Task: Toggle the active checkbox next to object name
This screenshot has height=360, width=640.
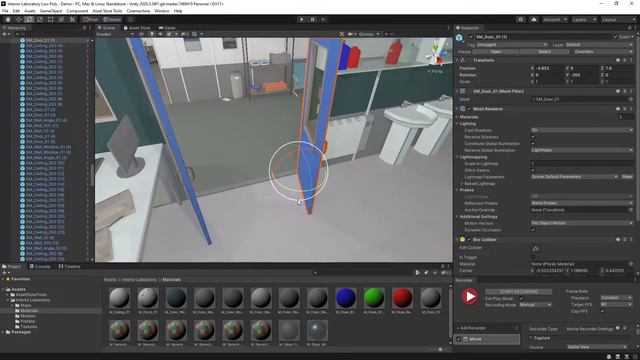Action: [471, 37]
